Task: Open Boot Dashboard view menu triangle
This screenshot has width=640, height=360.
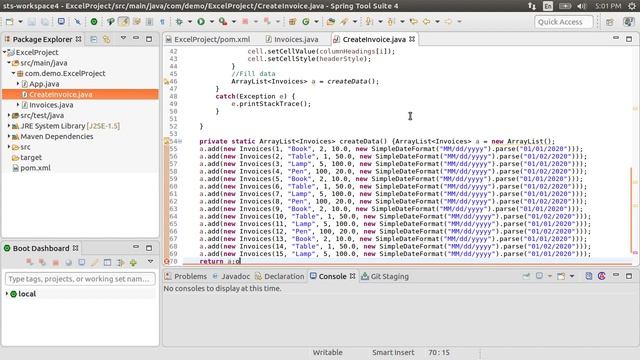Action: pos(150,262)
